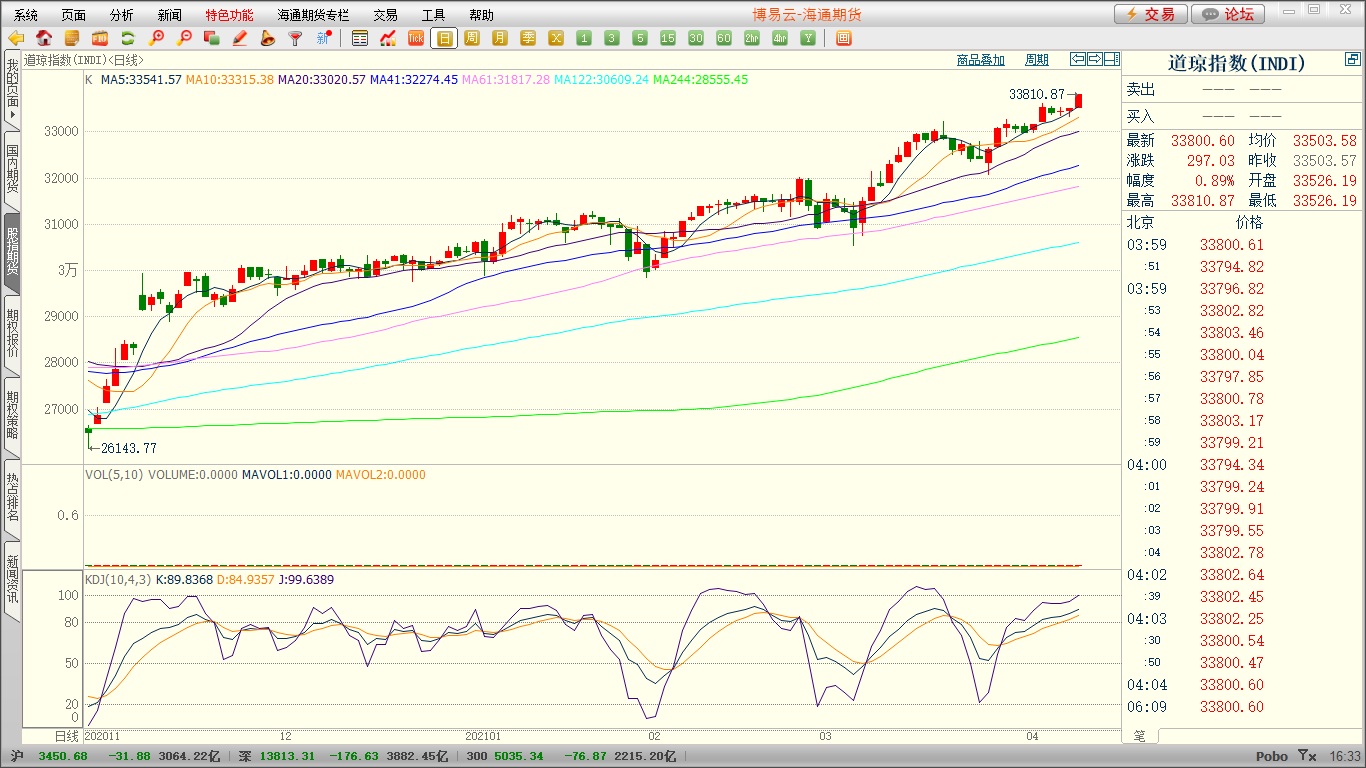Screen dimensions: 1366x768
Task: Select the 60-minute period button
Action: pyautogui.click(x=724, y=38)
